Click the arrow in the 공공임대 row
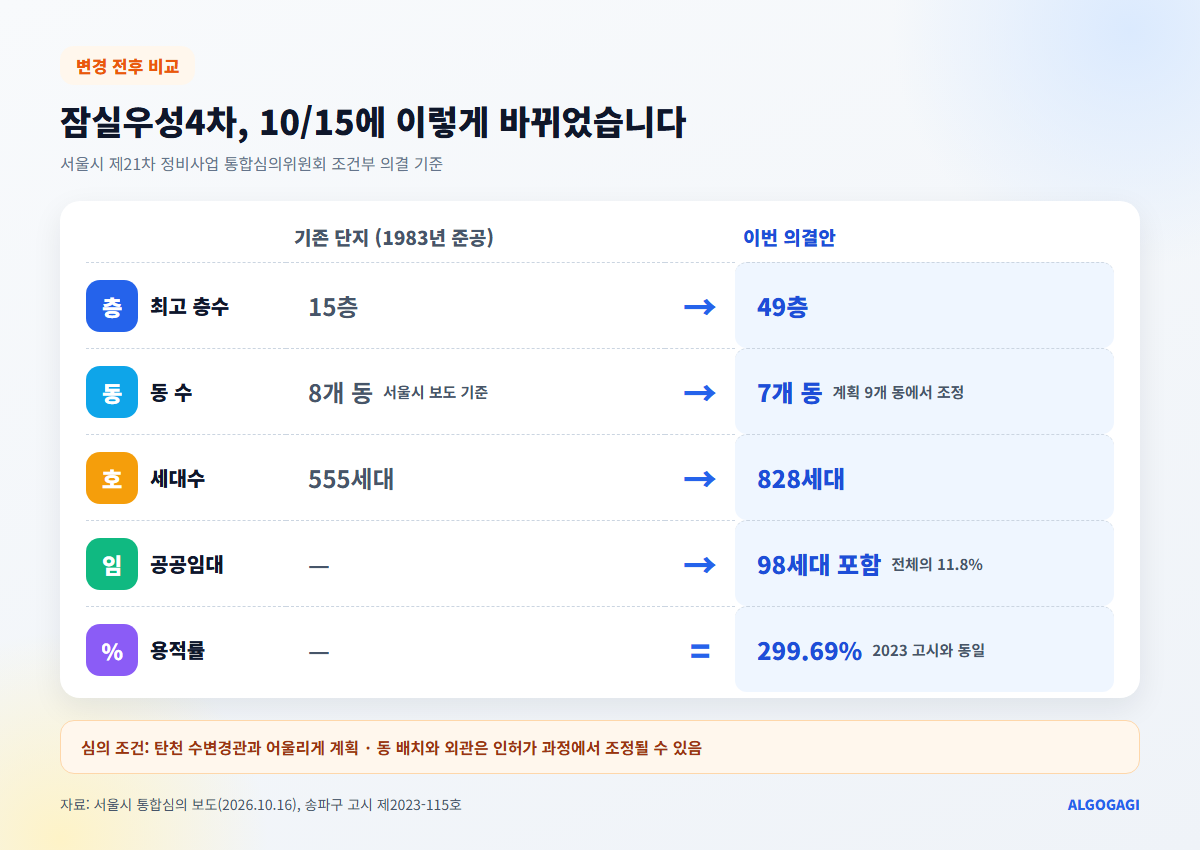The image size is (1200, 850). point(700,565)
